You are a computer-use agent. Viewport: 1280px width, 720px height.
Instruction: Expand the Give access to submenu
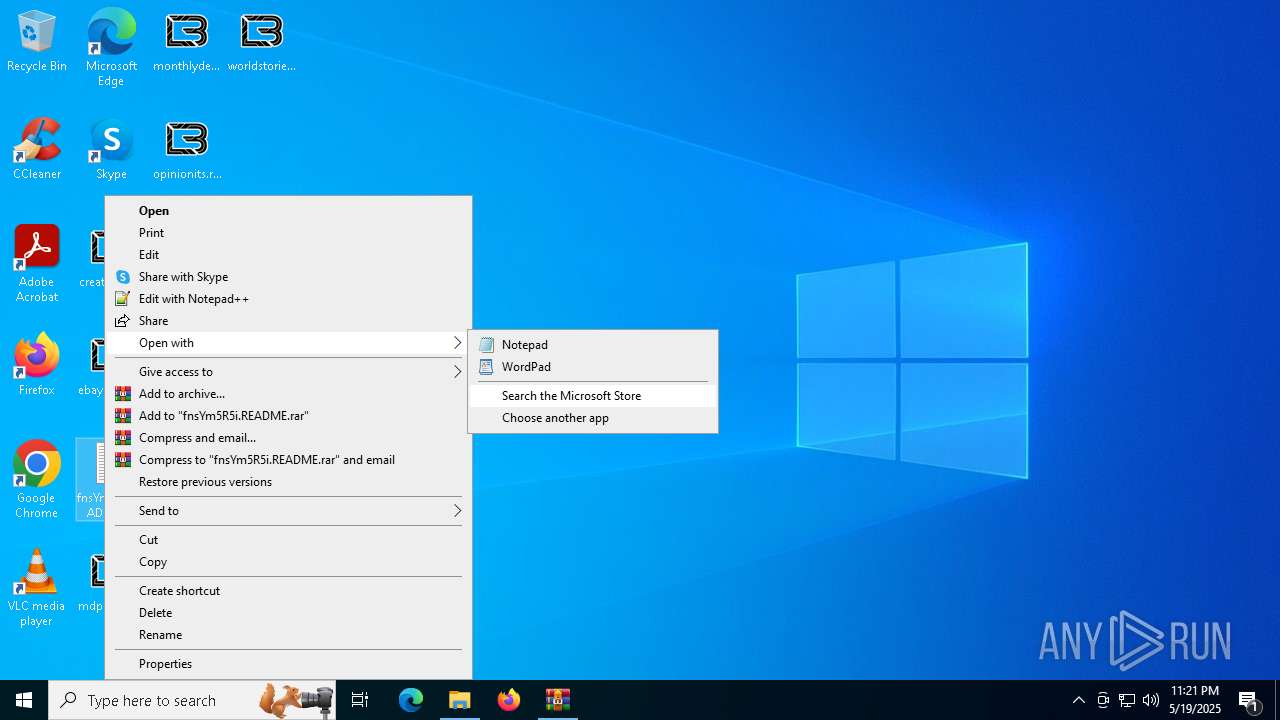point(288,372)
